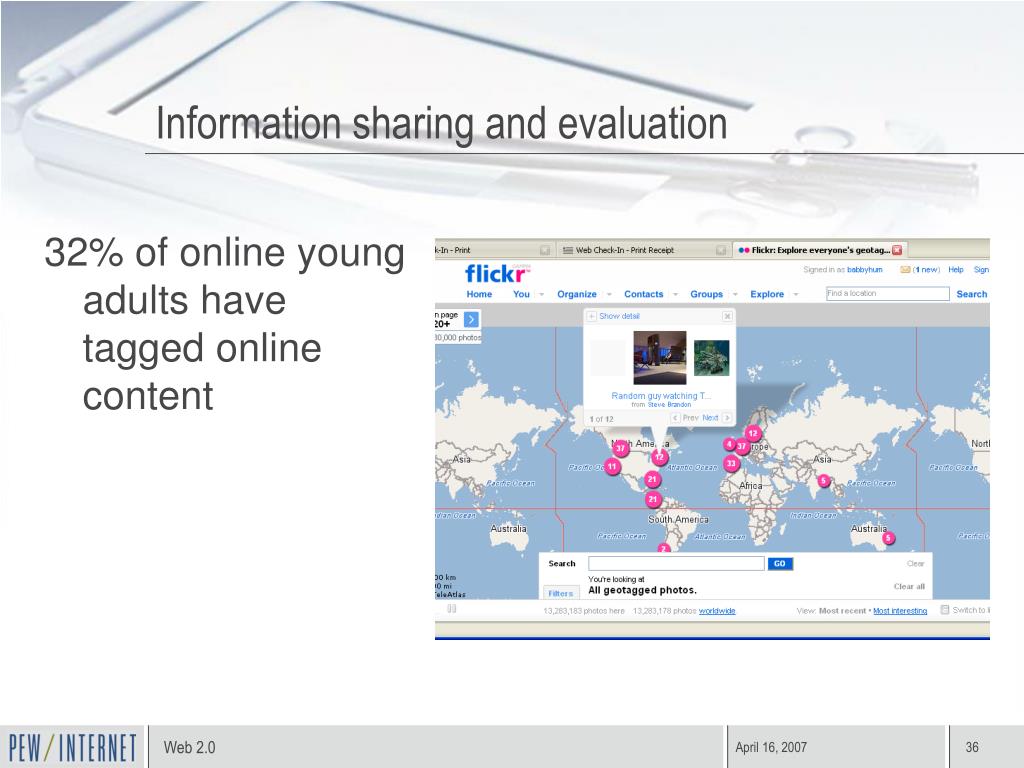This screenshot has height=768, width=1024.
Task: Select the 37 marker in North America
Action: [620, 447]
